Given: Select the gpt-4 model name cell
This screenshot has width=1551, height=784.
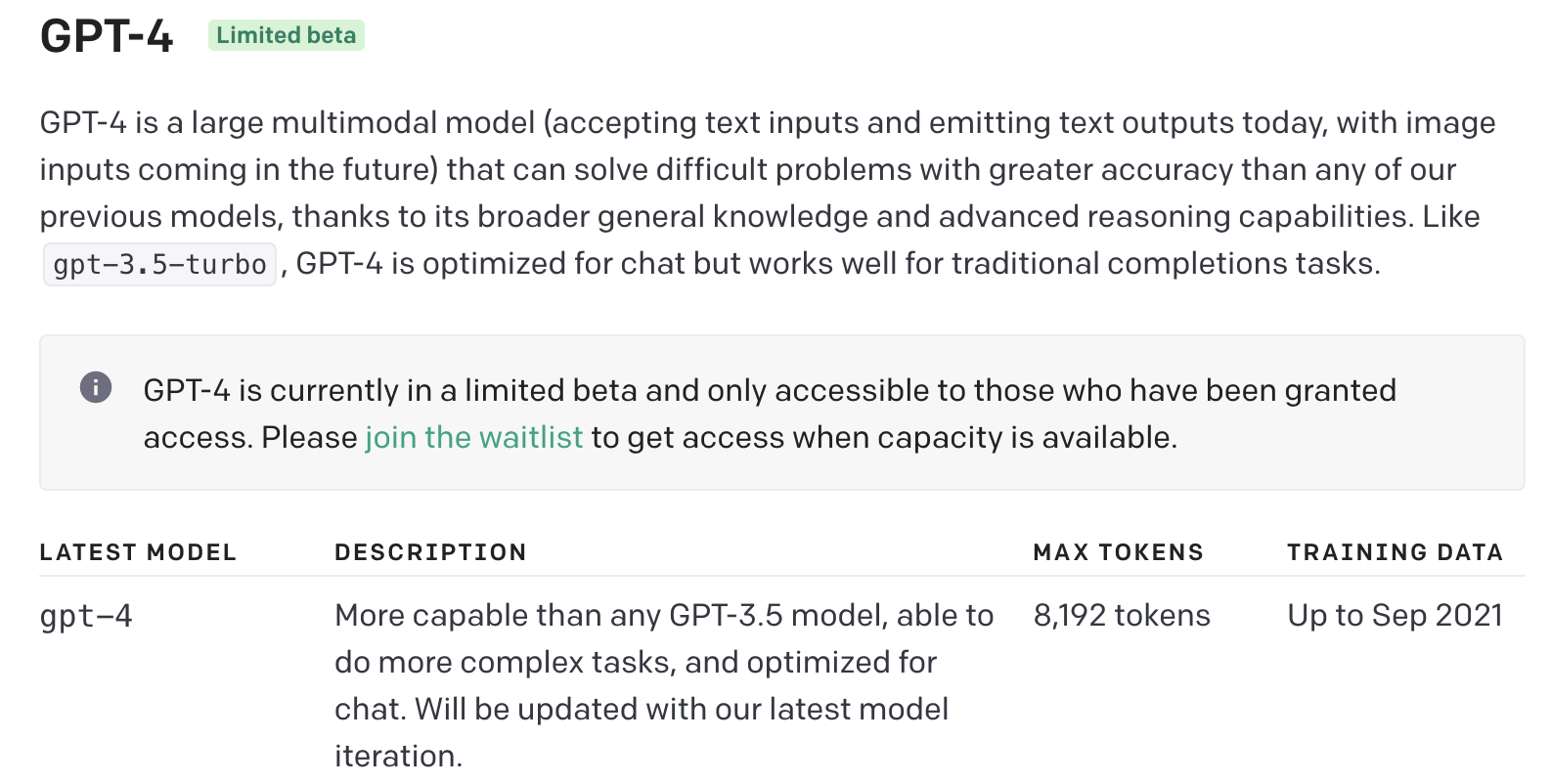Looking at the screenshot, I should [x=86, y=616].
